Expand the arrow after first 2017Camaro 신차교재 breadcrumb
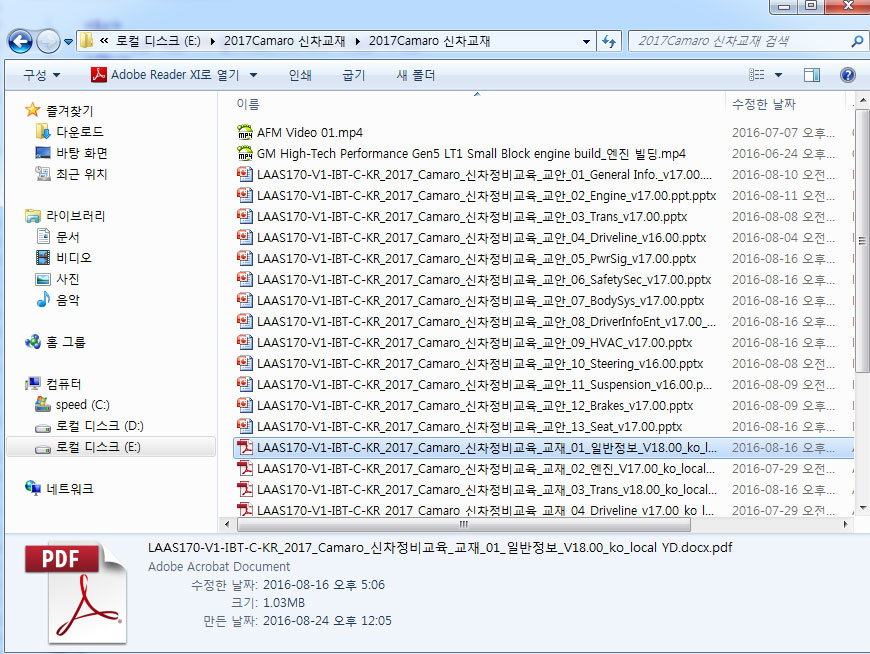Image resolution: width=870 pixels, height=654 pixels. tap(357, 42)
